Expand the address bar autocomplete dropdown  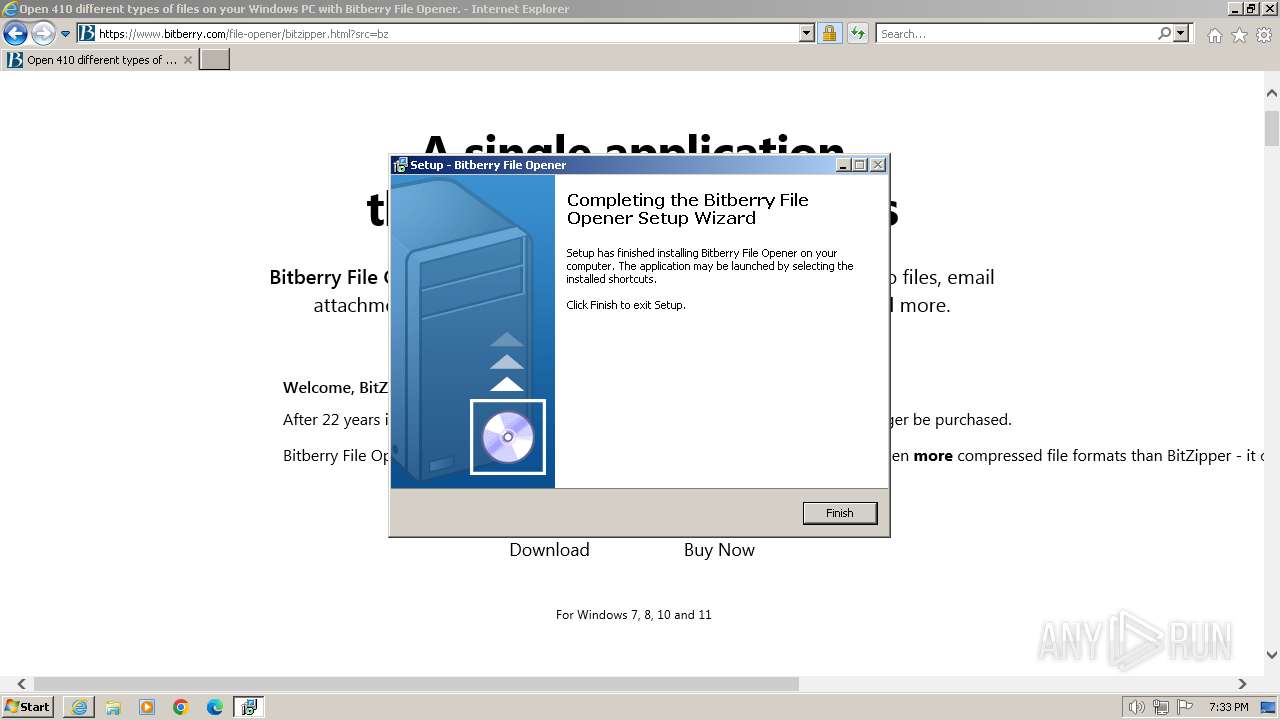(x=807, y=33)
